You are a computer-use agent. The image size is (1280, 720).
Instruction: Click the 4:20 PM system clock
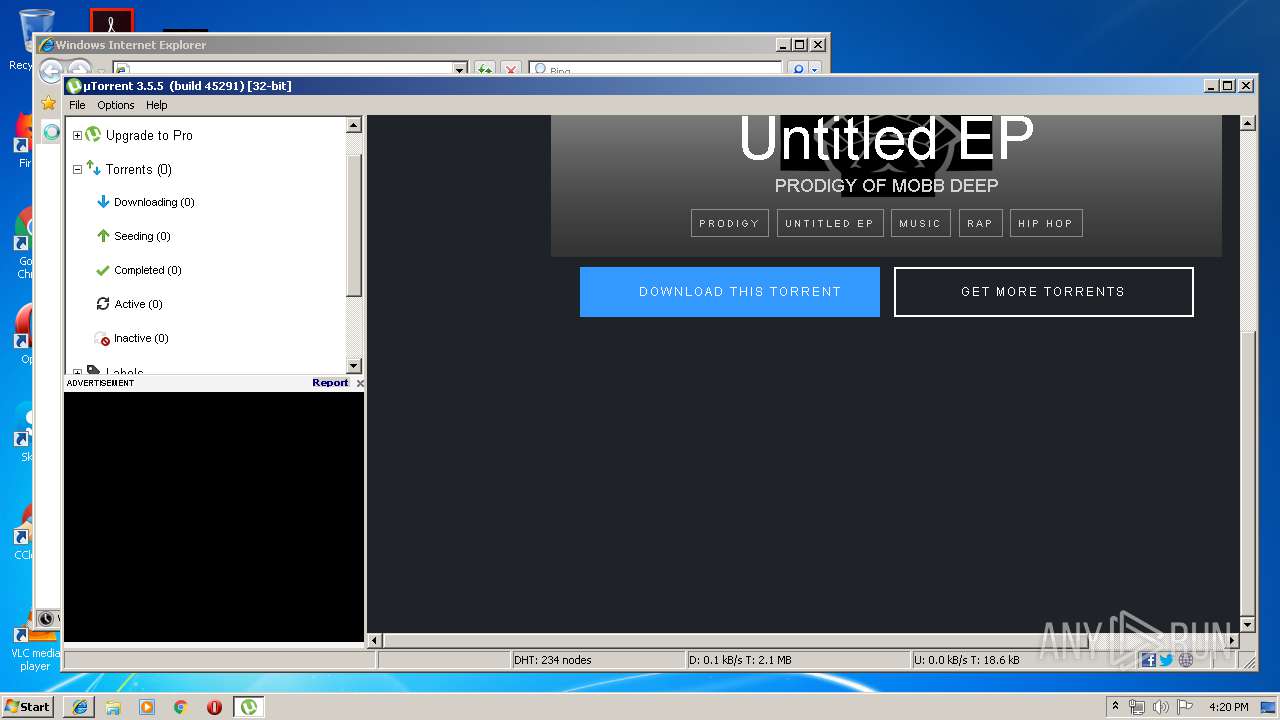tap(1229, 707)
